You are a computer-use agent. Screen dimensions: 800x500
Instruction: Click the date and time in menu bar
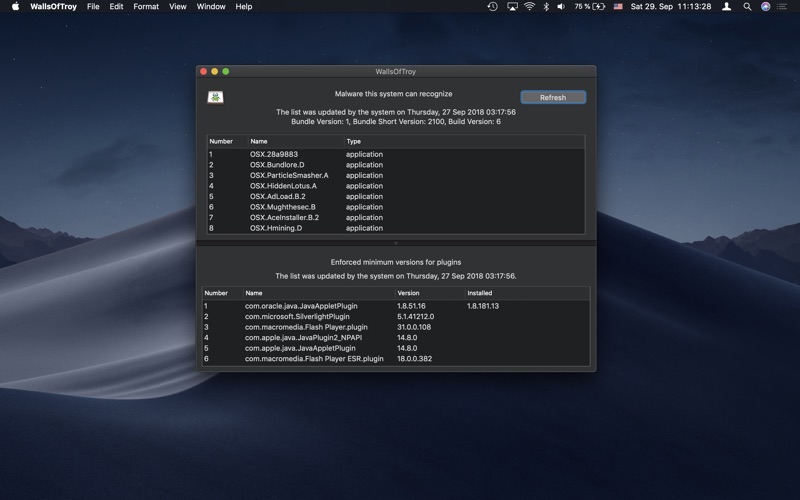pos(671,7)
